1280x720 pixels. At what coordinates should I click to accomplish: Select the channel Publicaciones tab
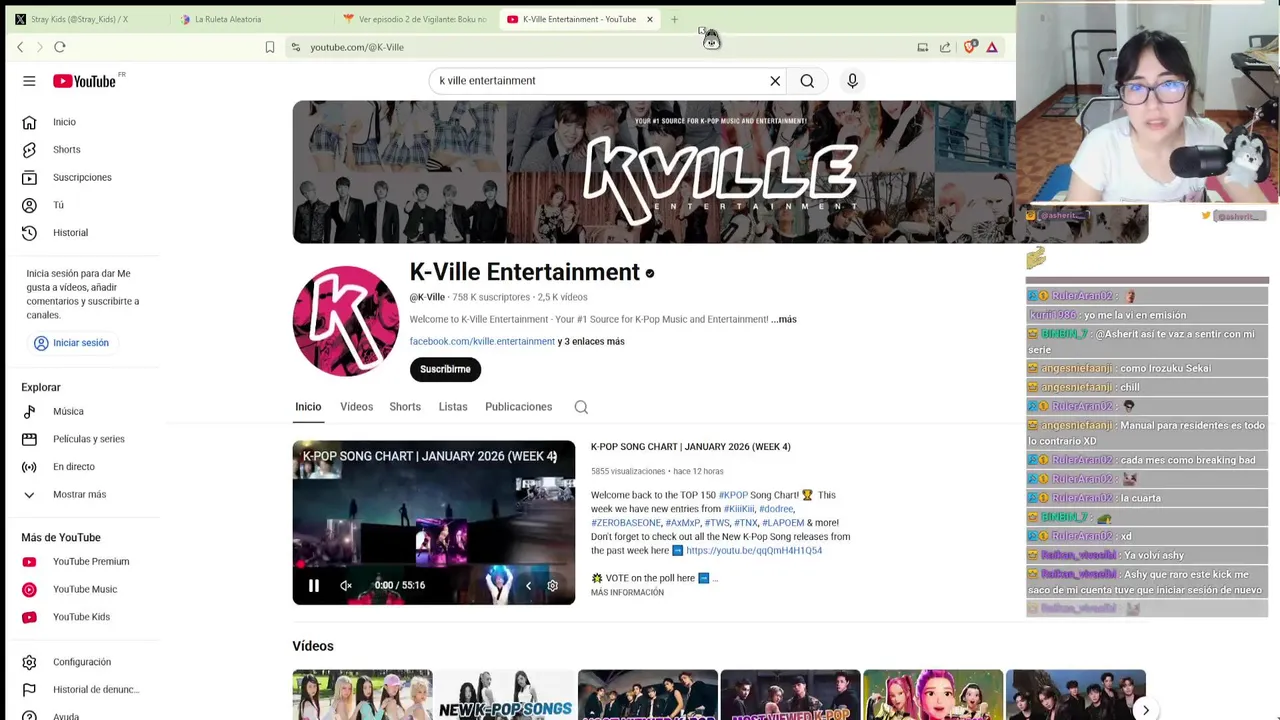[x=518, y=407]
